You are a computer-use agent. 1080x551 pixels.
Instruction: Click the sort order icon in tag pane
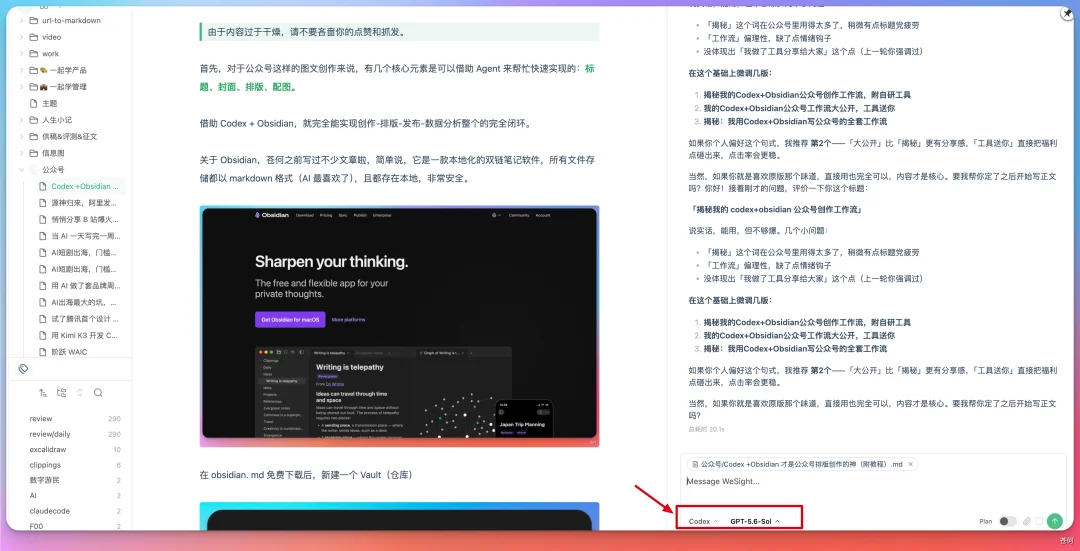(43, 393)
